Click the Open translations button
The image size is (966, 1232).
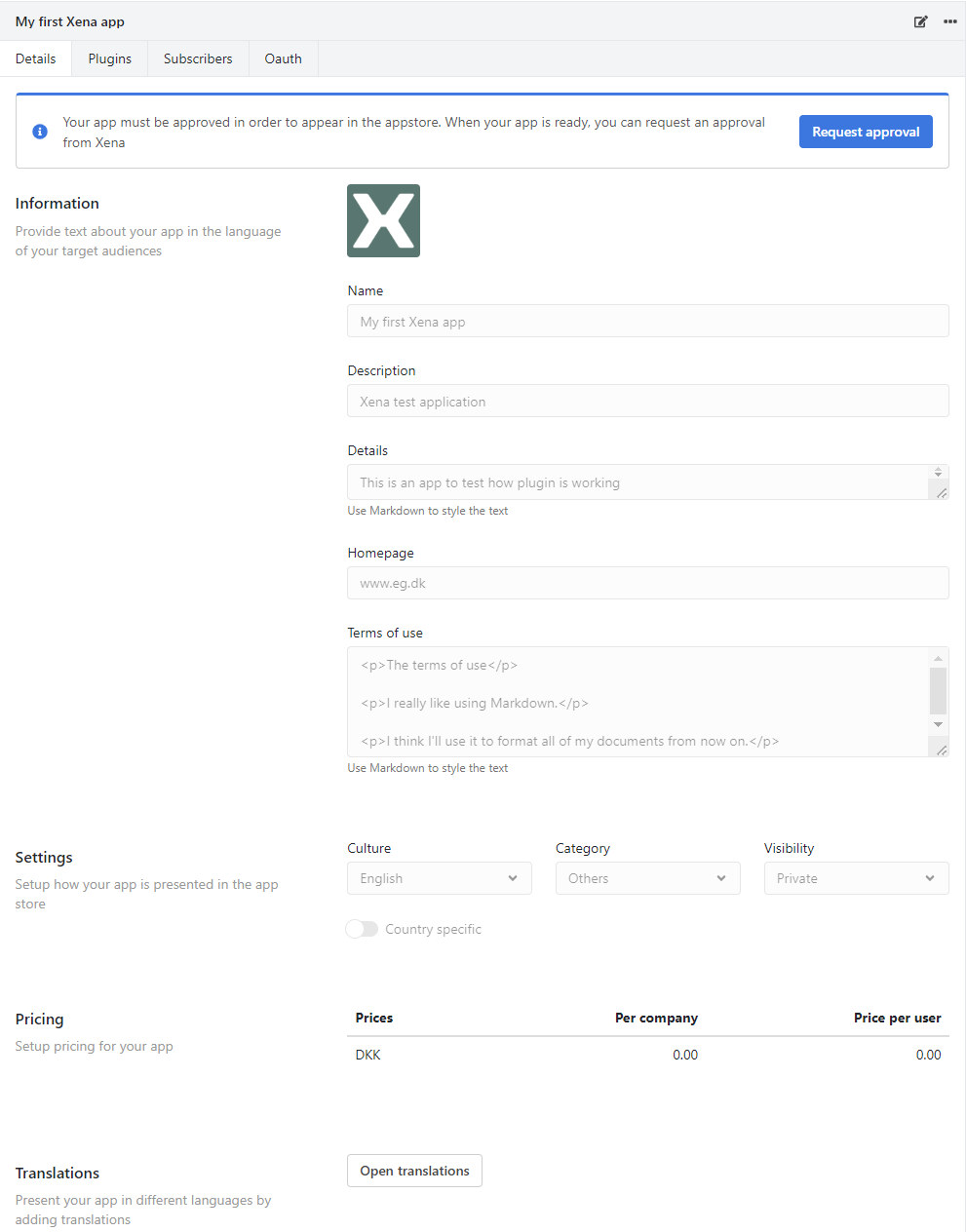[414, 1171]
